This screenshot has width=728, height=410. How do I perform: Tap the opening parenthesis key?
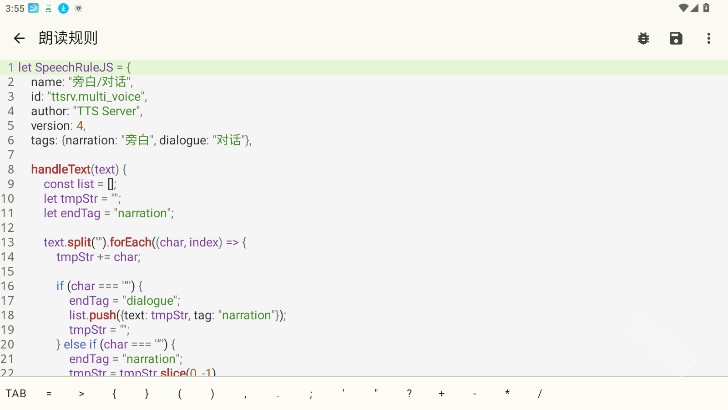coord(180,394)
